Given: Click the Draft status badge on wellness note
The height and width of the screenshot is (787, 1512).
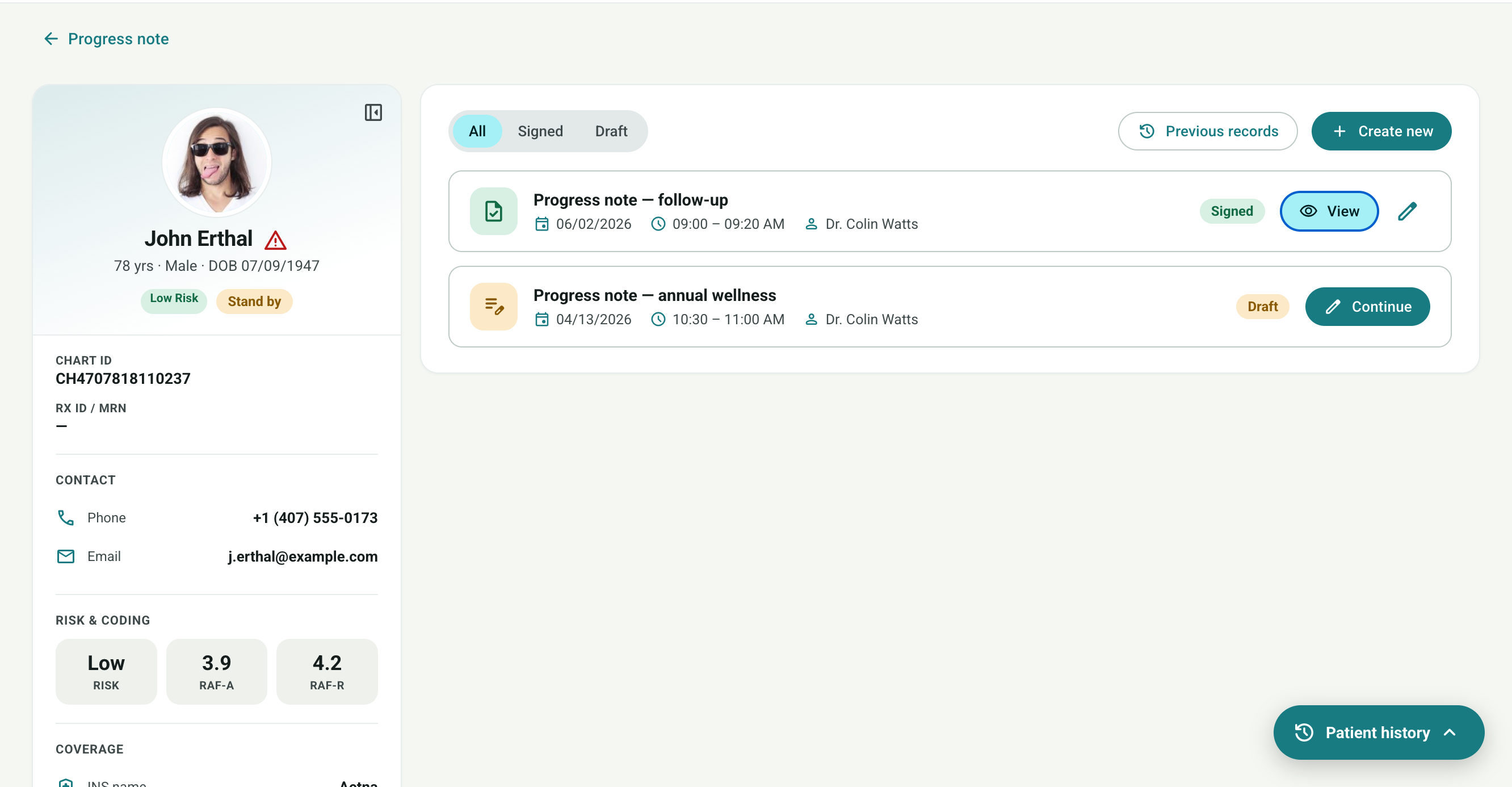Looking at the screenshot, I should [1262, 307].
